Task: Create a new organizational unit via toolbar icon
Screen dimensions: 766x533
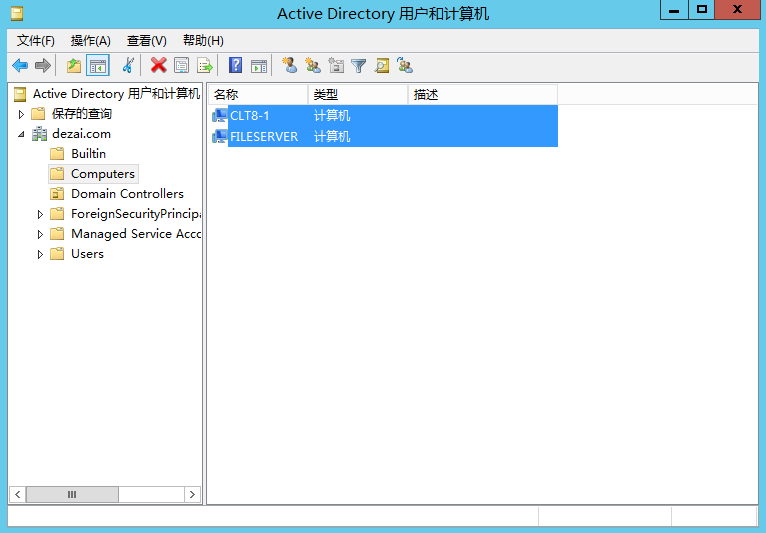Action: (336, 65)
